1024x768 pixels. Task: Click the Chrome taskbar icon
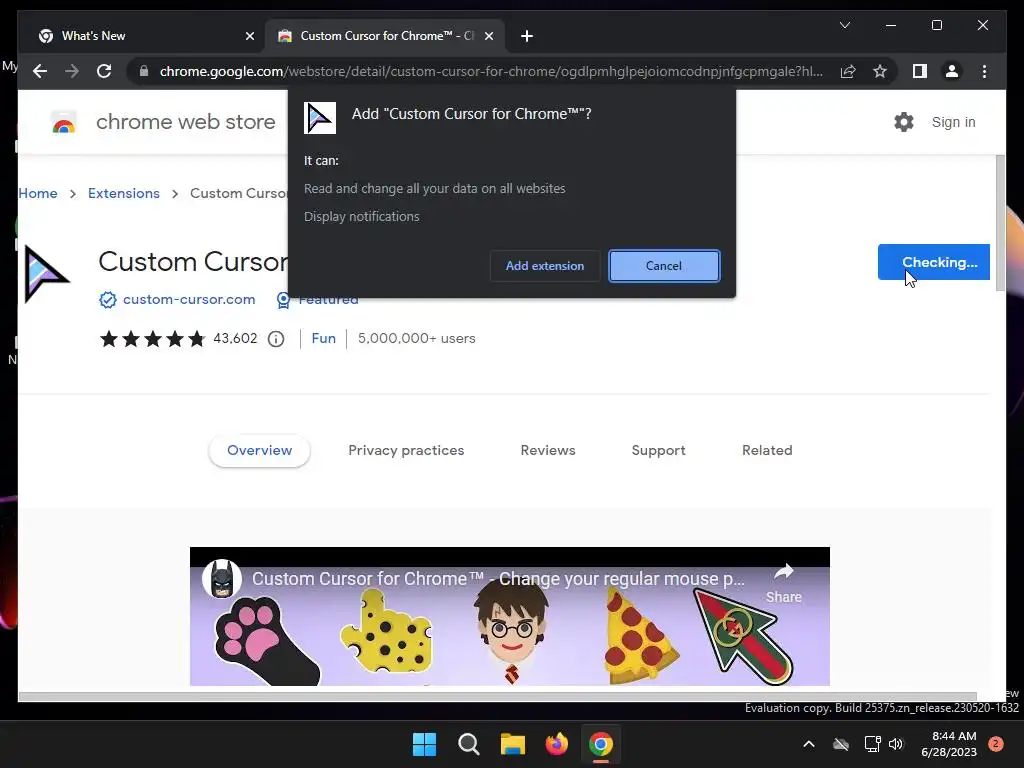click(x=601, y=744)
